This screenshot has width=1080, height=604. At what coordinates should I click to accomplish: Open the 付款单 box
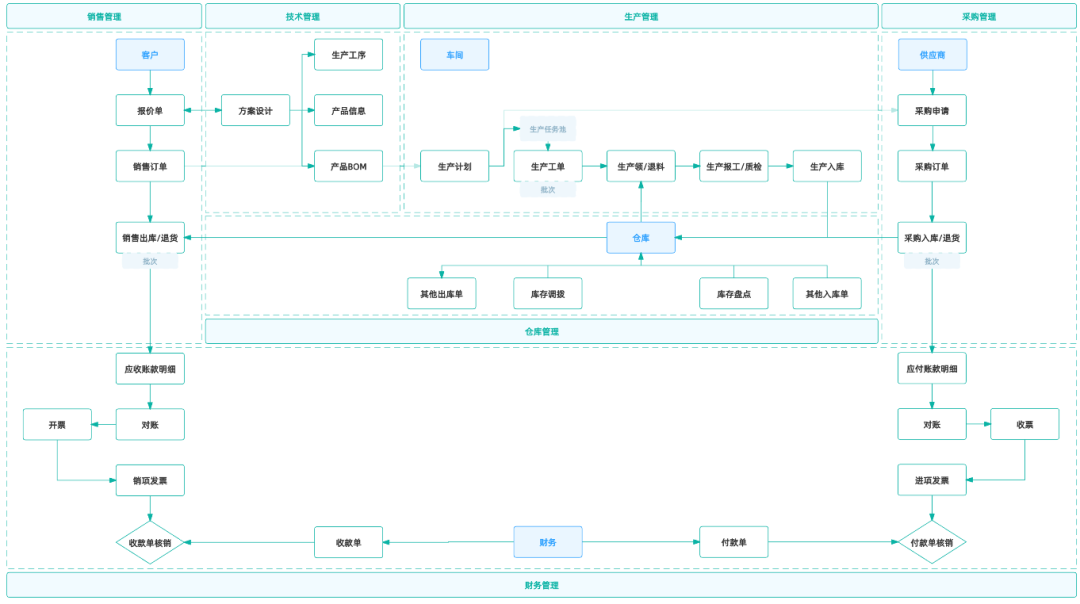734,542
